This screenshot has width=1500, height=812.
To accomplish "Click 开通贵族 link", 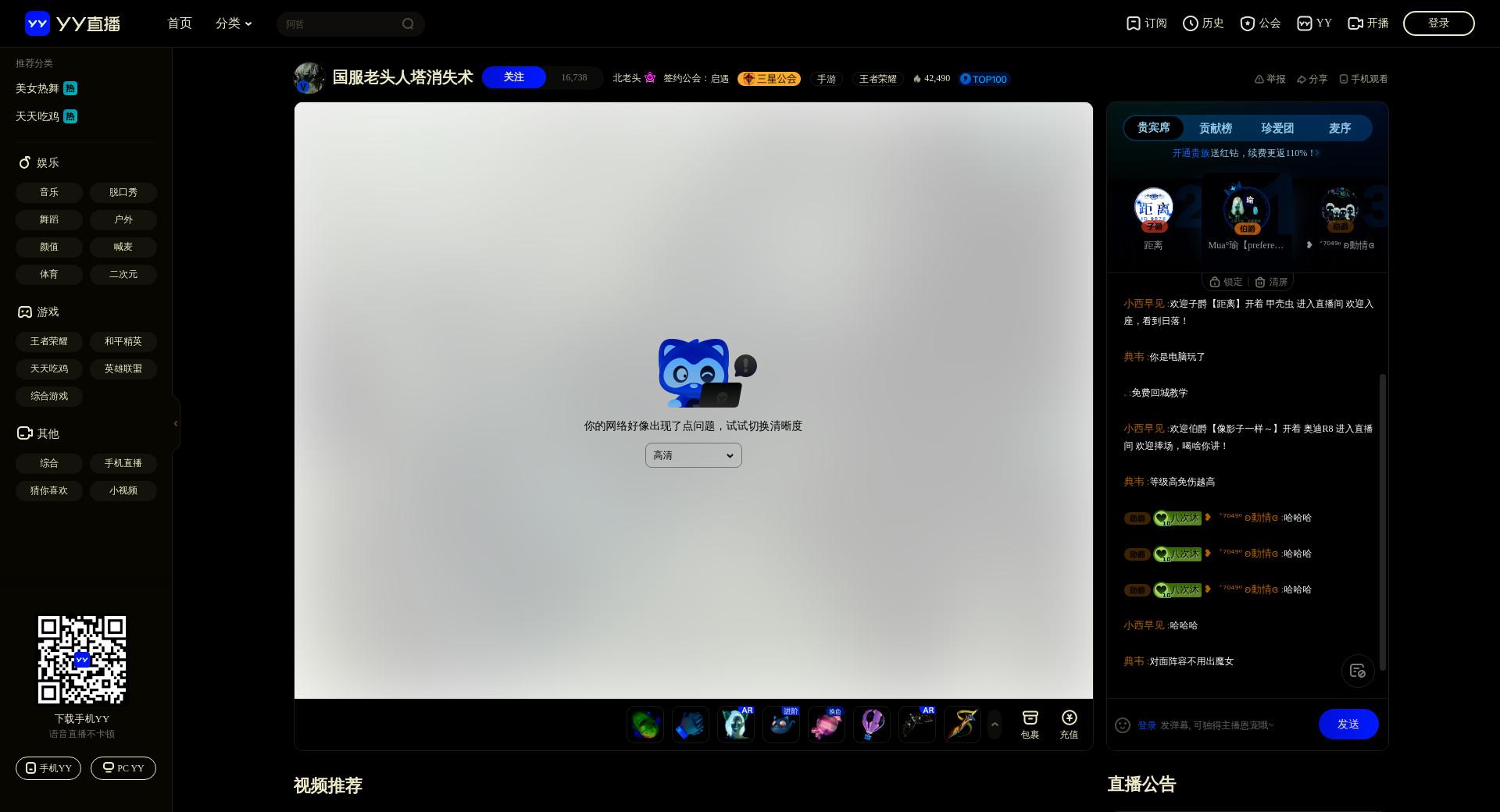I will tap(1191, 153).
